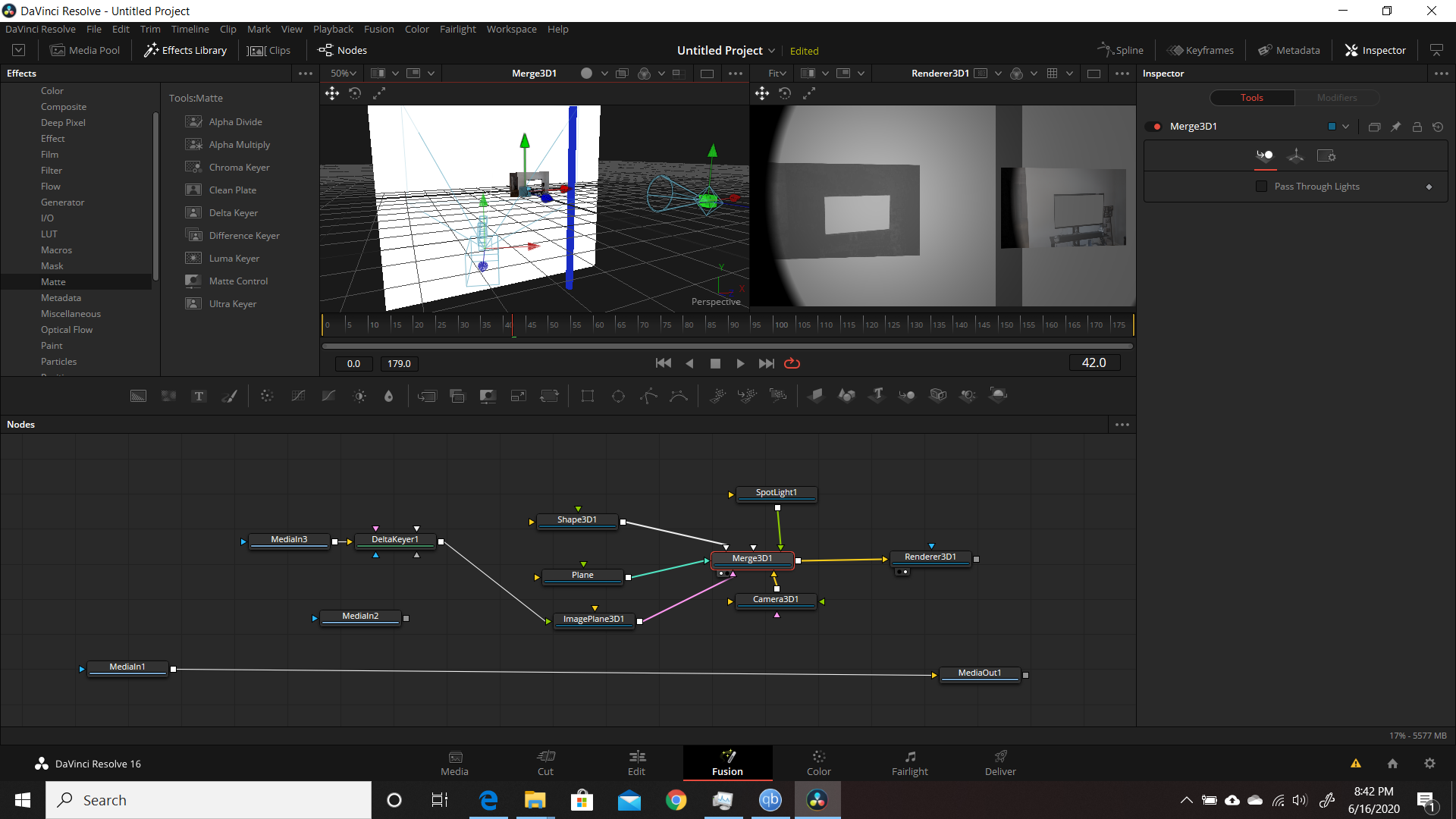1456x819 pixels.
Task: Switch to the Modifiers tab in Inspector
Action: pyautogui.click(x=1336, y=98)
